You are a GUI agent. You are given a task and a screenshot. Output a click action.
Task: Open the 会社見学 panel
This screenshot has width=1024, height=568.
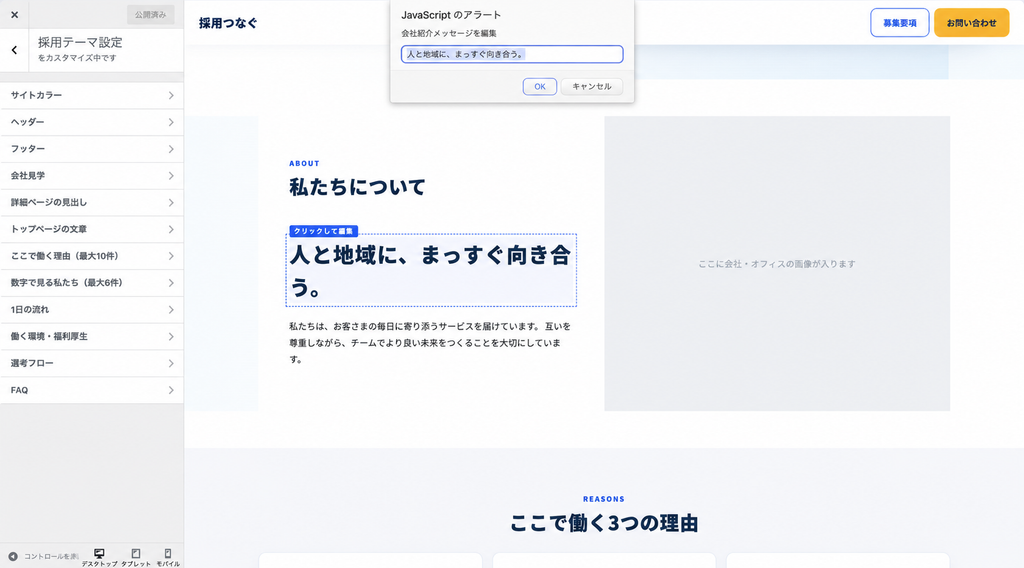click(92, 176)
